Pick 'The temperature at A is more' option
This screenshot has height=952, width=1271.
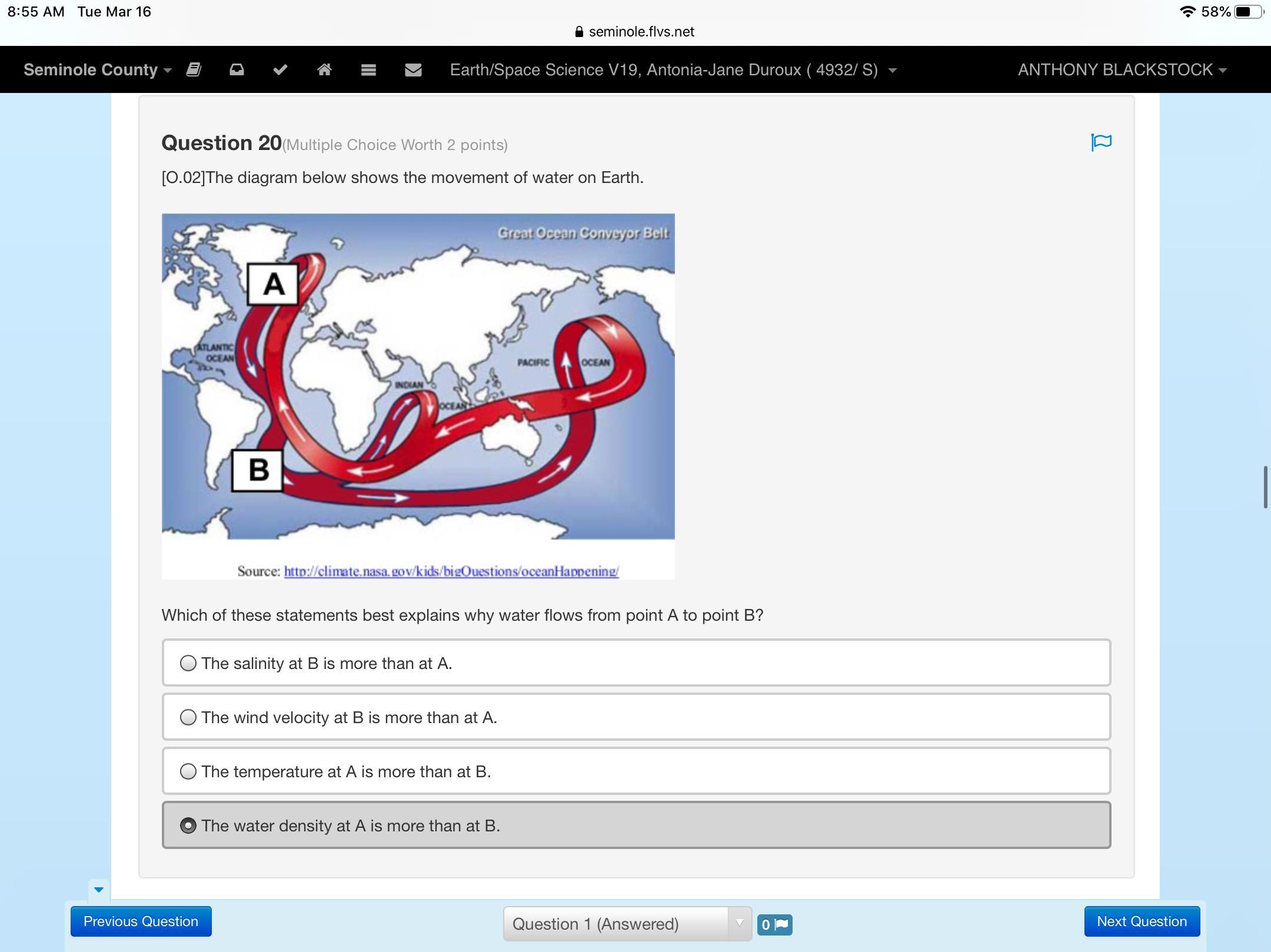click(x=188, y=771)
